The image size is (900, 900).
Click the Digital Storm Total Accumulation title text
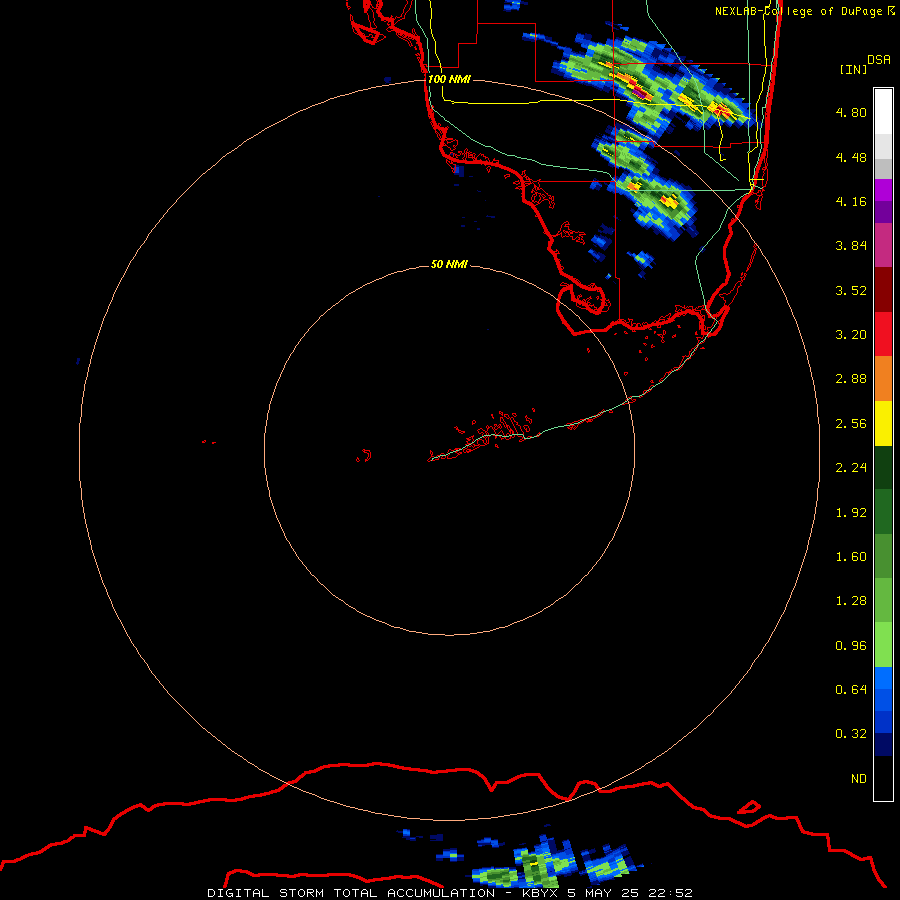[x=351, y=893]
